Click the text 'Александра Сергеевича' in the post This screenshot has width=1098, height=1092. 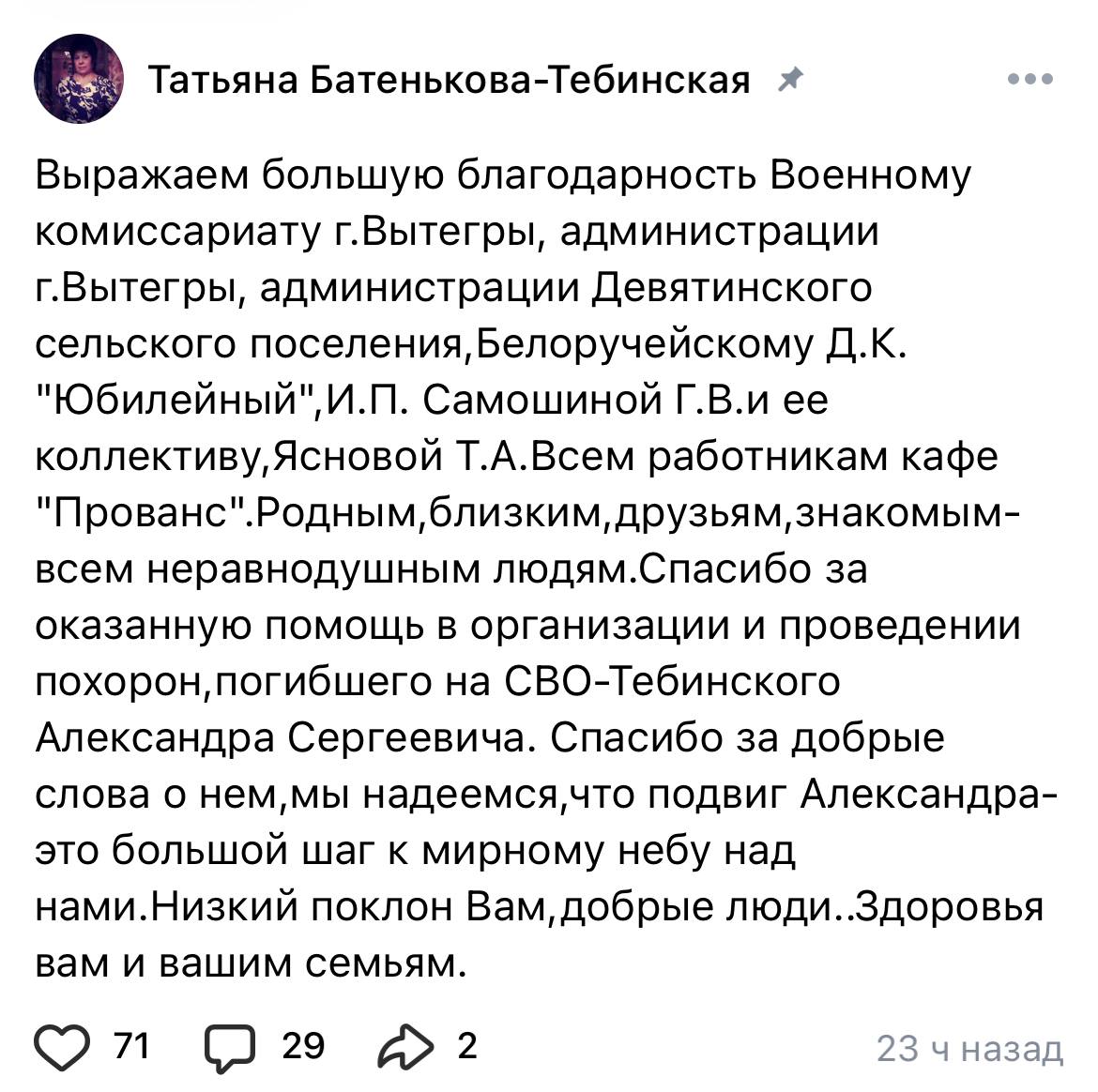click(280, 737)
